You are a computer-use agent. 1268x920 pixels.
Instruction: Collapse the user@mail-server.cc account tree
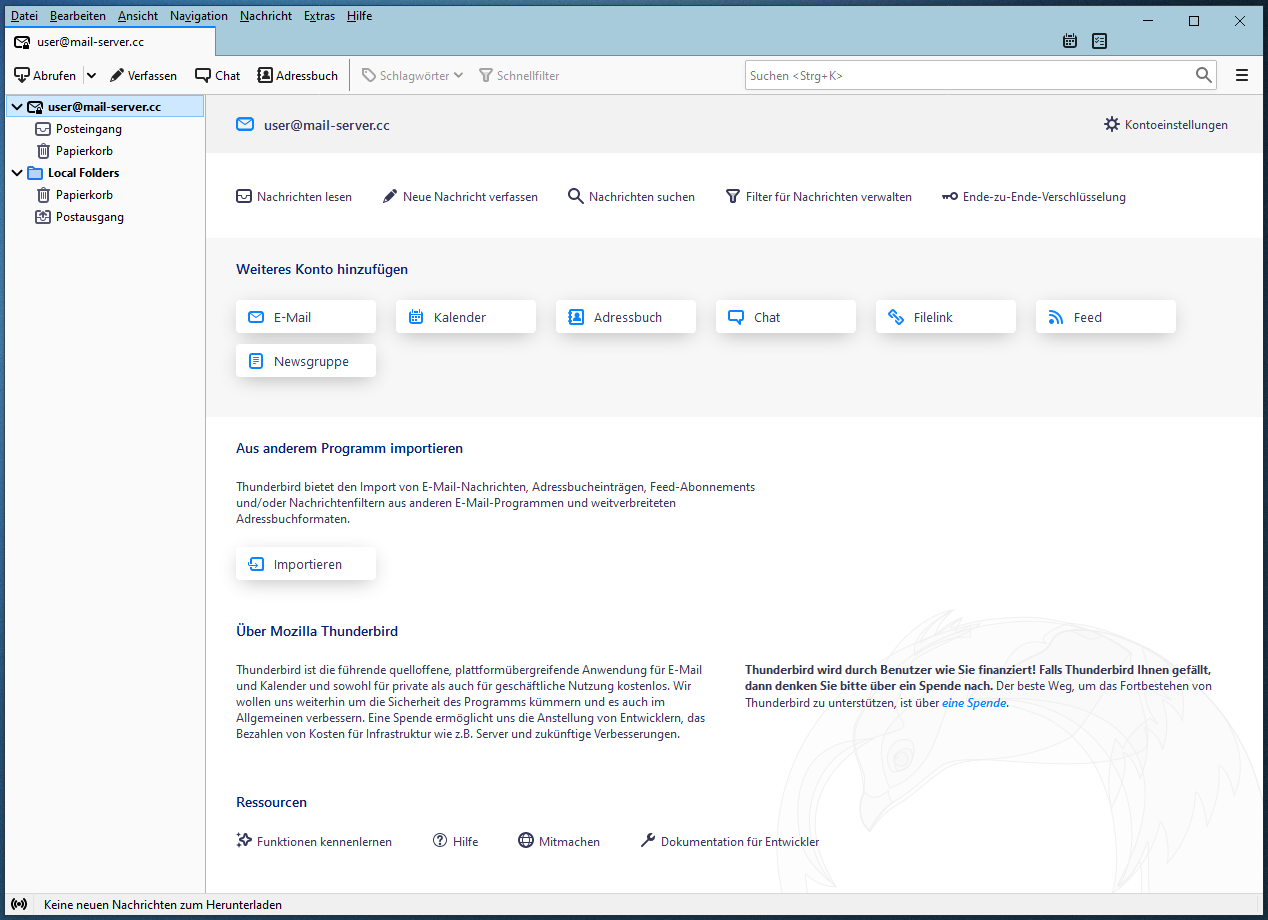pyautogui.click(x=17, y=107)
